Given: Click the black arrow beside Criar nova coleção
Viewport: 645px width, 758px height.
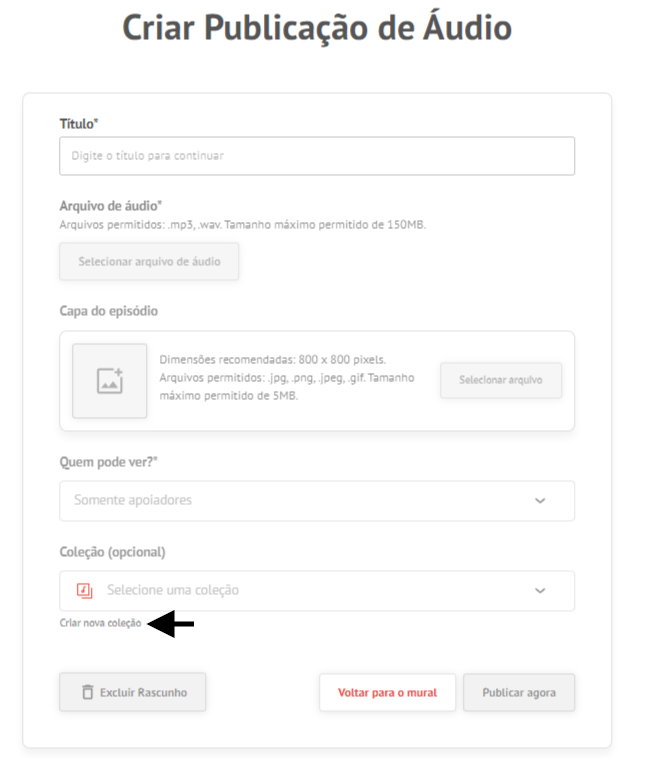Looking at the screenshot, I should click(x=171, y=624).
